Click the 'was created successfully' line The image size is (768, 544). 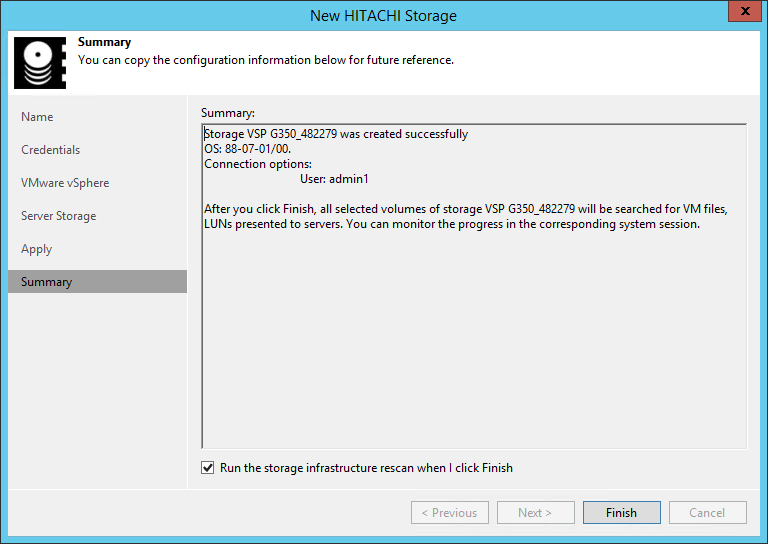pyautogui.click(x=336, y=134)
